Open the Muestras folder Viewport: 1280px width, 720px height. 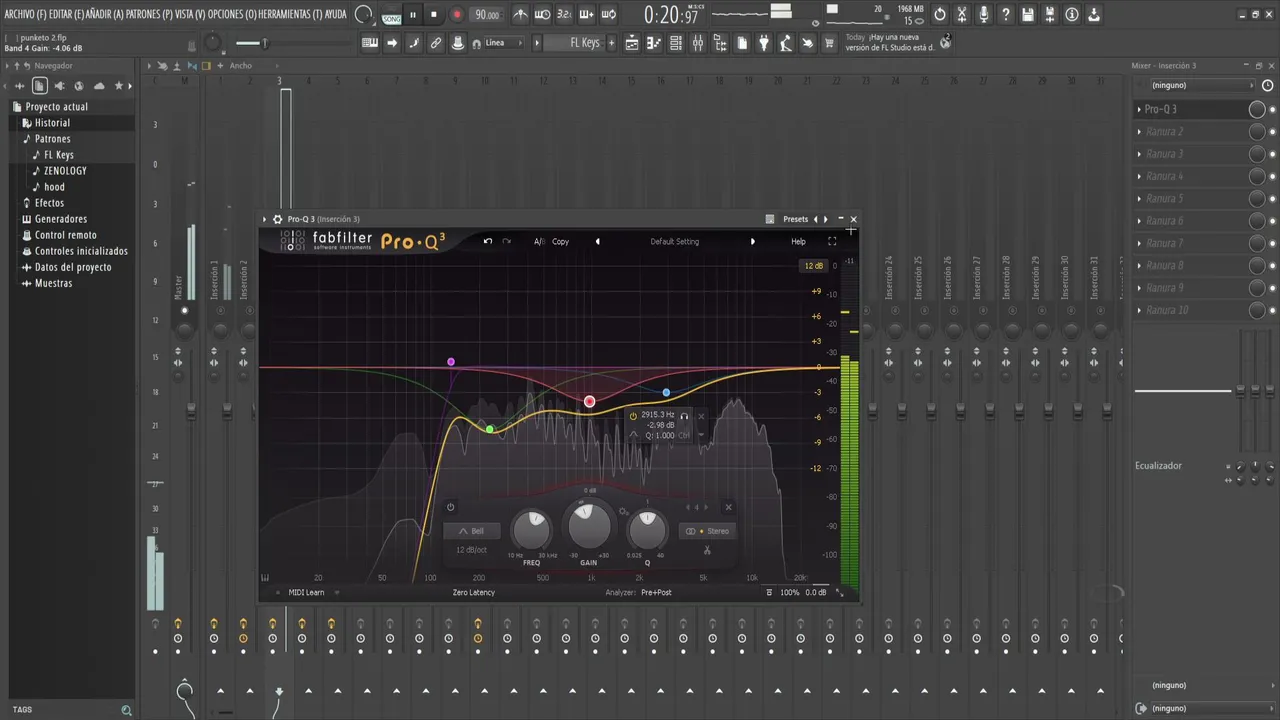pos(53,283)
